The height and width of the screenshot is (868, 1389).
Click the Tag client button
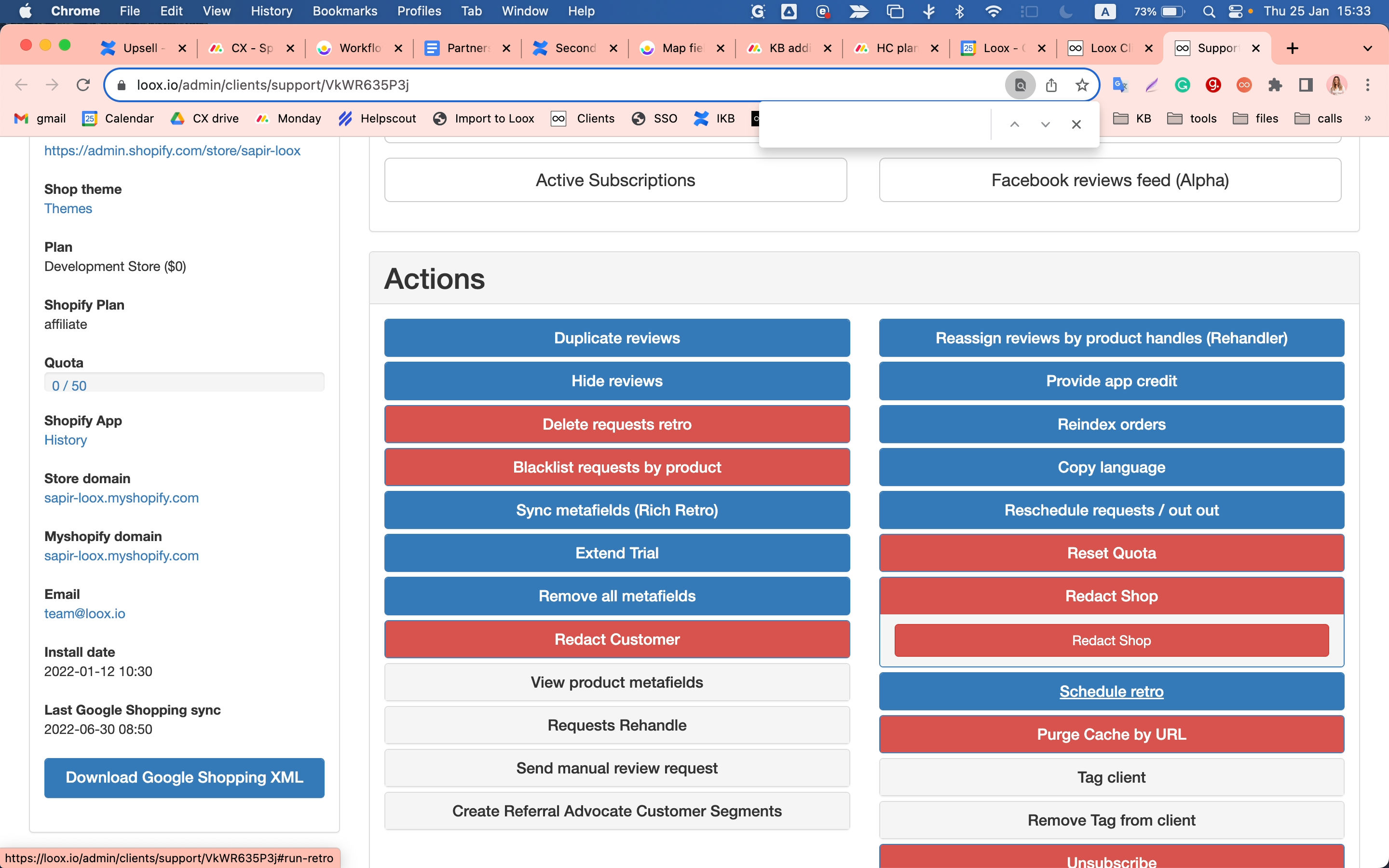[1111, 777]
